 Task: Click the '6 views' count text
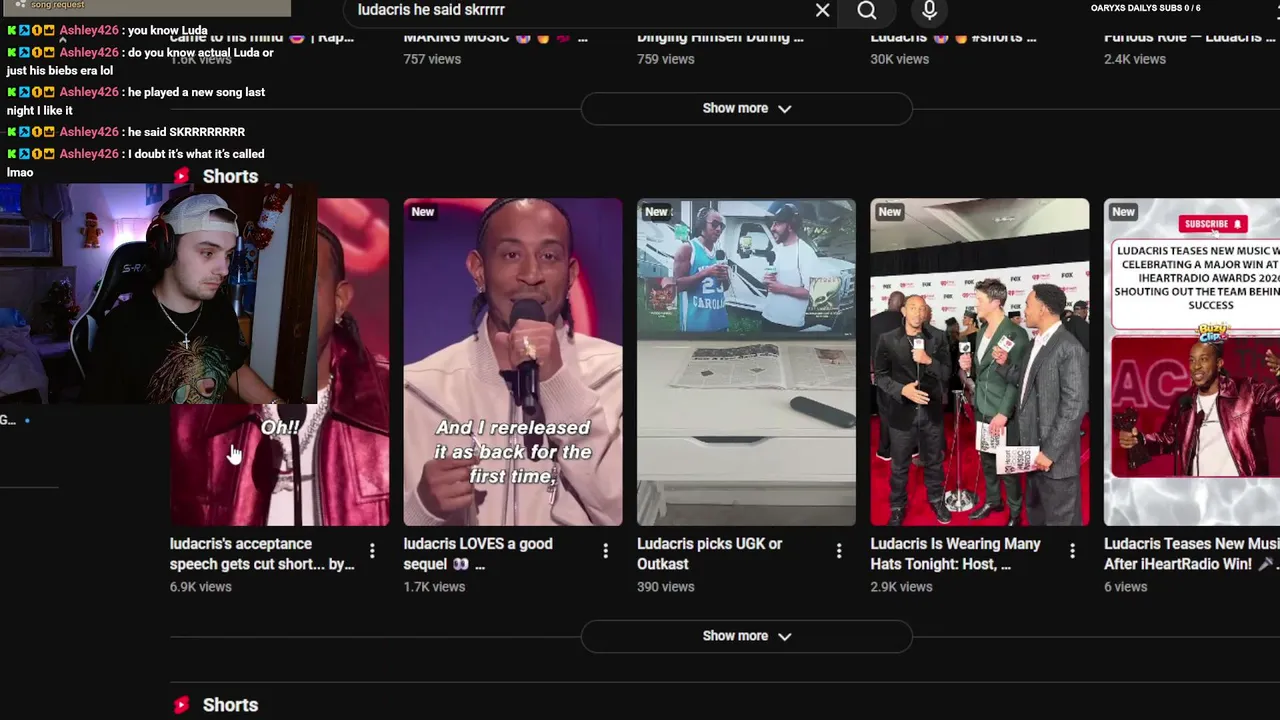[x=1126, y=587]
